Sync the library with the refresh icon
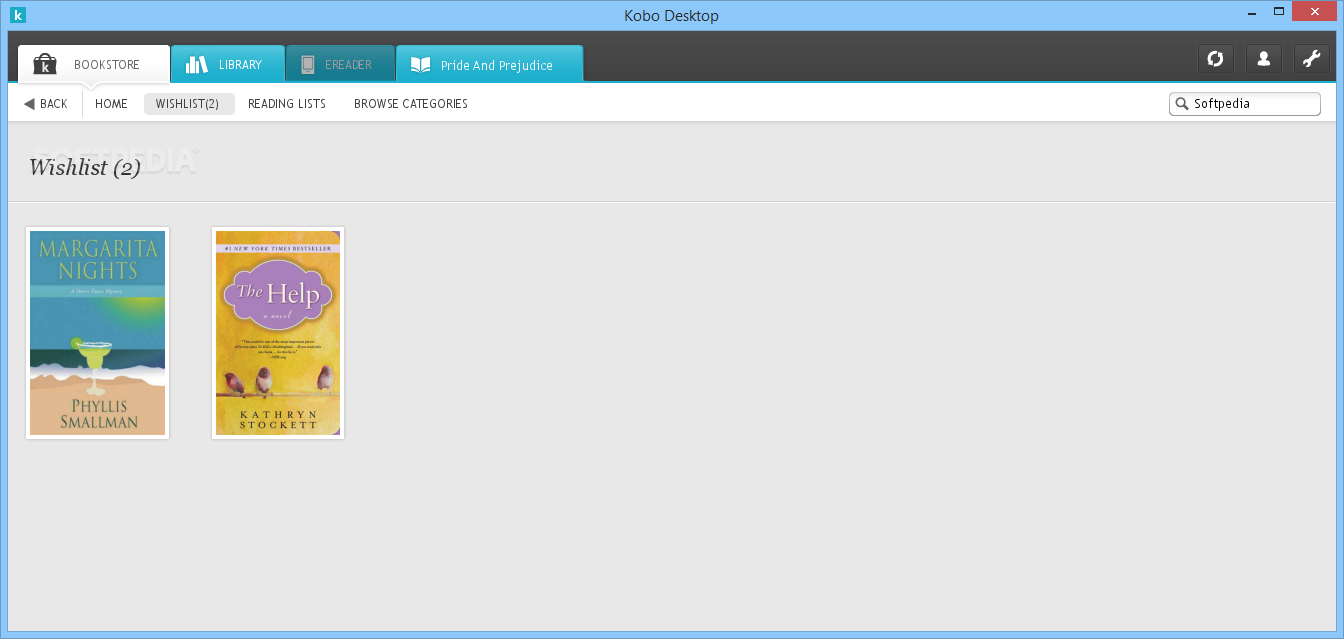1344x639 pixels. click(x=1215, y=59)
